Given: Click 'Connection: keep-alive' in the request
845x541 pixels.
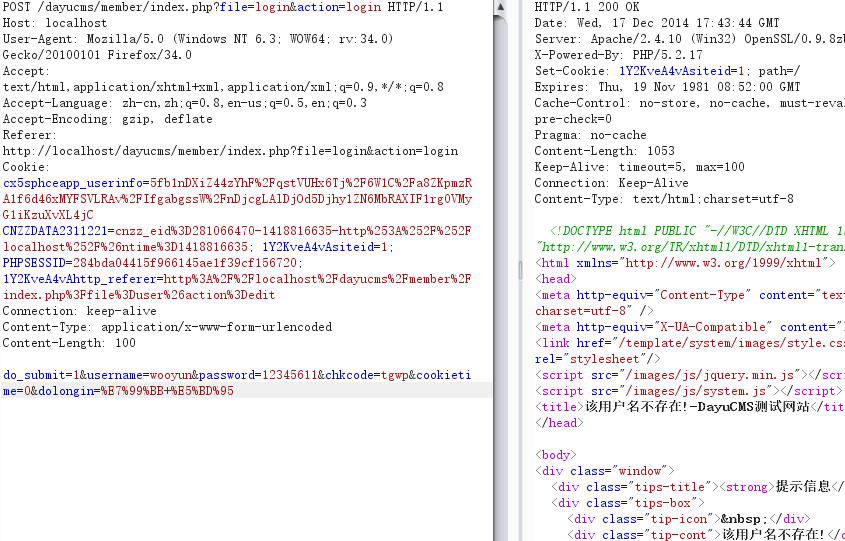Looking at the screenshot, I should pos(80,311).
